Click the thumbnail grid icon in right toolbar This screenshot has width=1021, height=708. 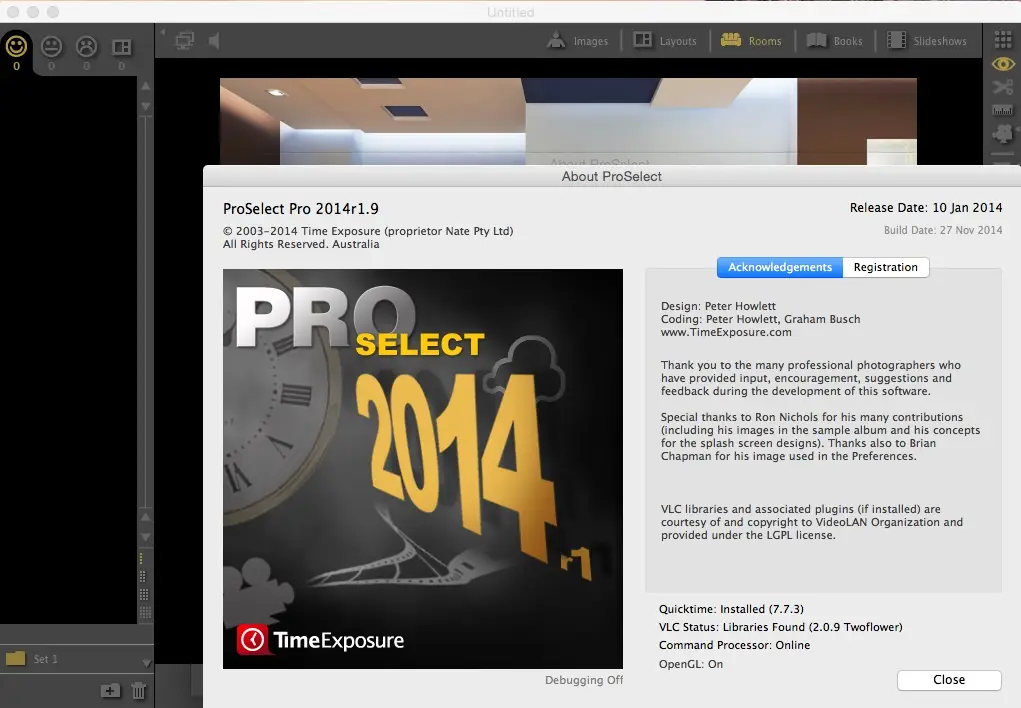(x=1003, y=40)
